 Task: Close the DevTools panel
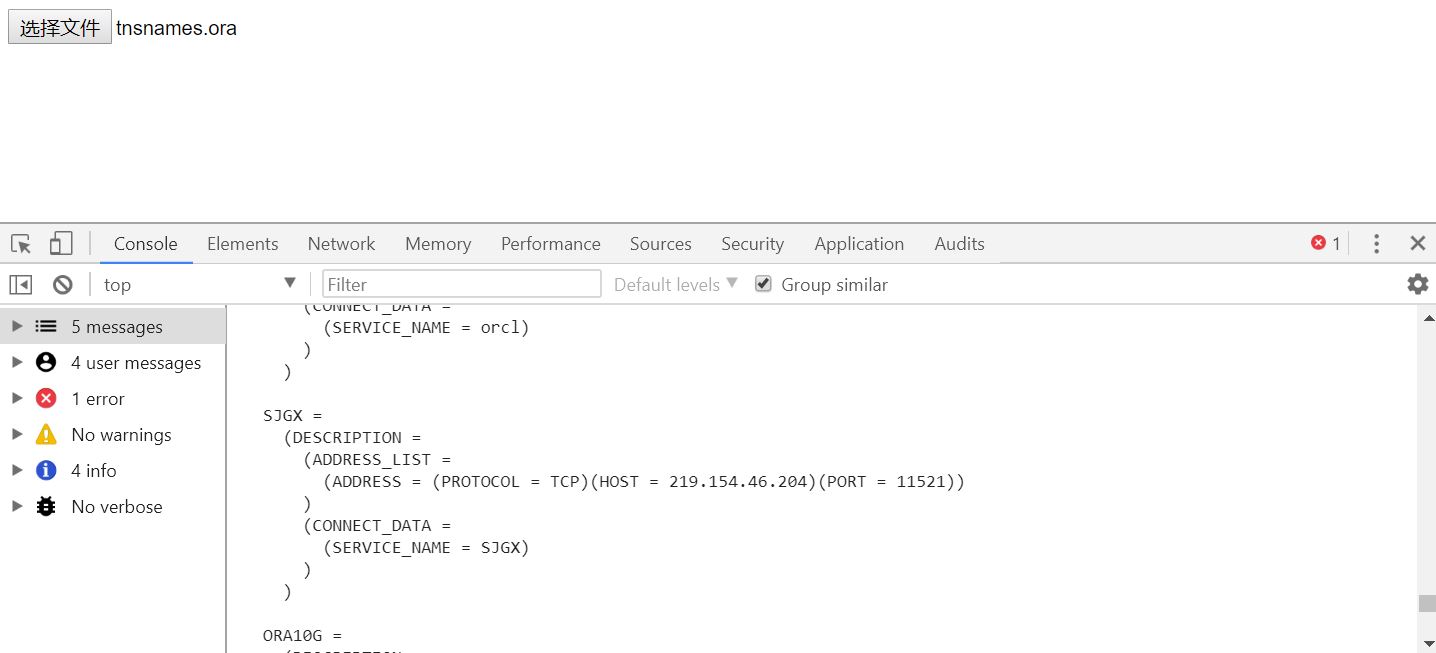(1417, 243)
